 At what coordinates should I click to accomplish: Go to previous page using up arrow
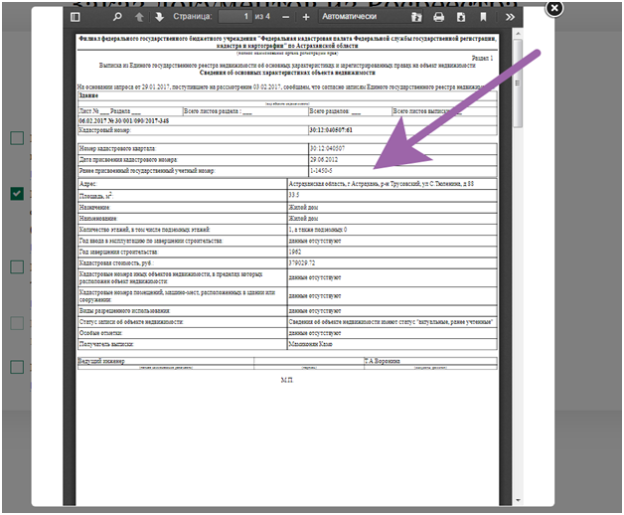coord(139,17)
